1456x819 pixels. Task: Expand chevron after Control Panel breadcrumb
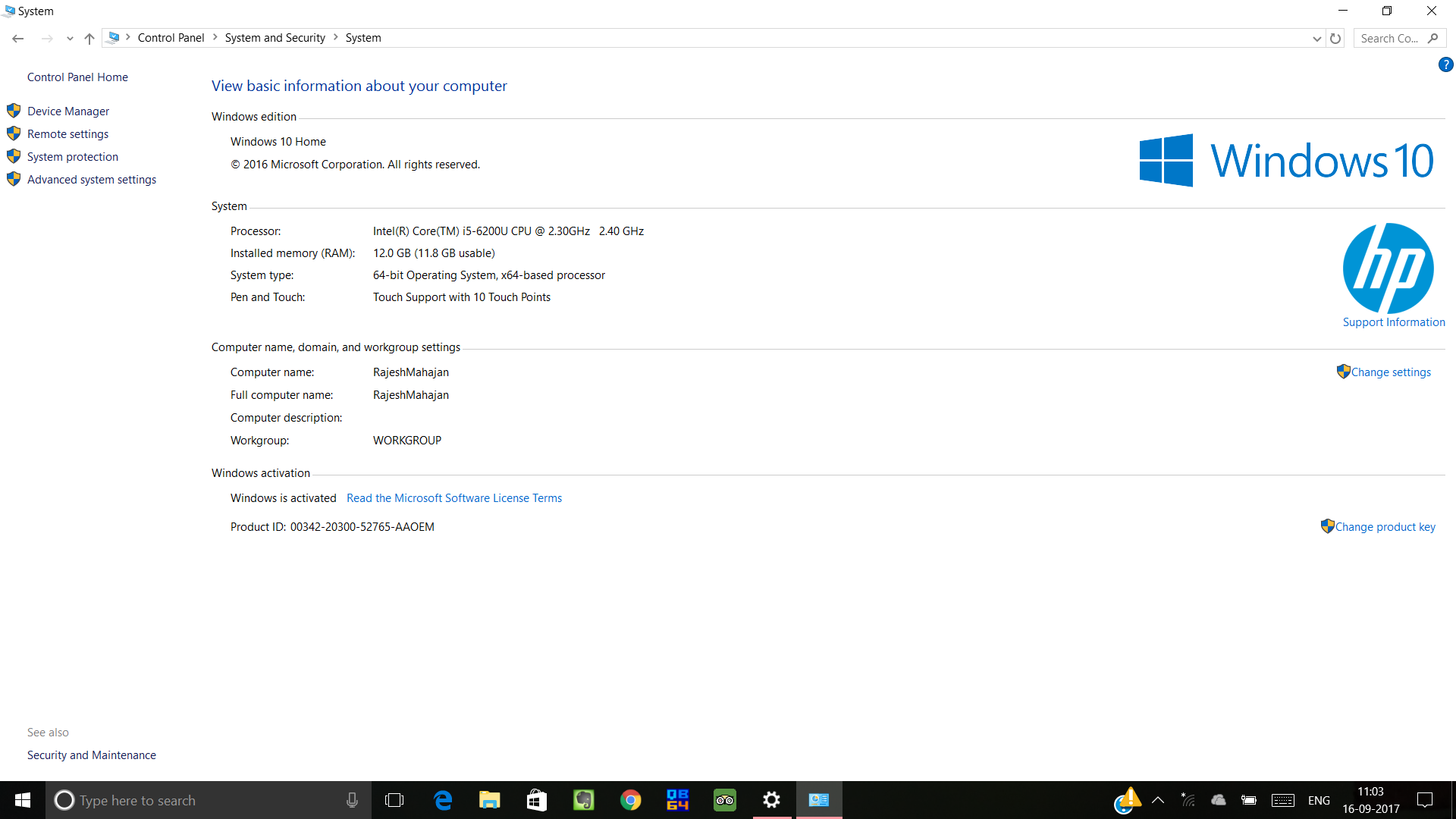(x=215, y=37)
